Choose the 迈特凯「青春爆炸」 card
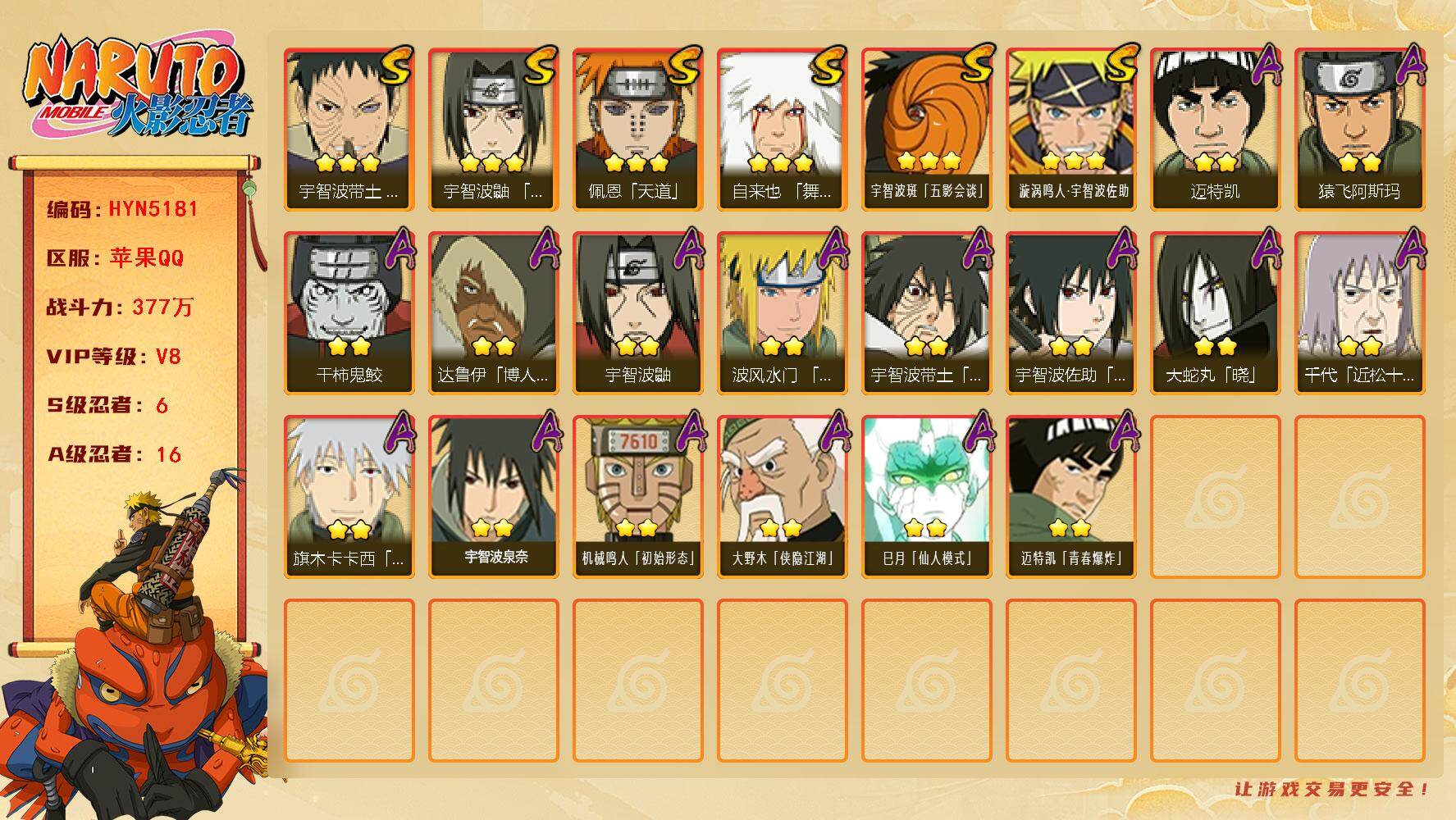This screenshot has height=820, width=1456. pyautogui.click(x=1070, y=497)
